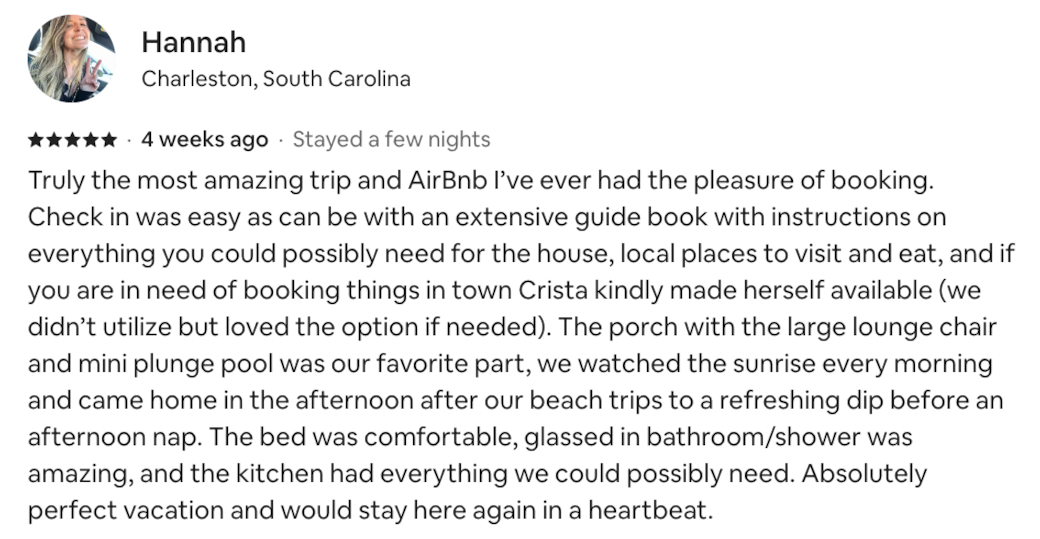Image resolution: width=1040 pixels, height=539 pixels.
Task: Select the Charleston, South Carolina location text
Action: tap(276, 79)
